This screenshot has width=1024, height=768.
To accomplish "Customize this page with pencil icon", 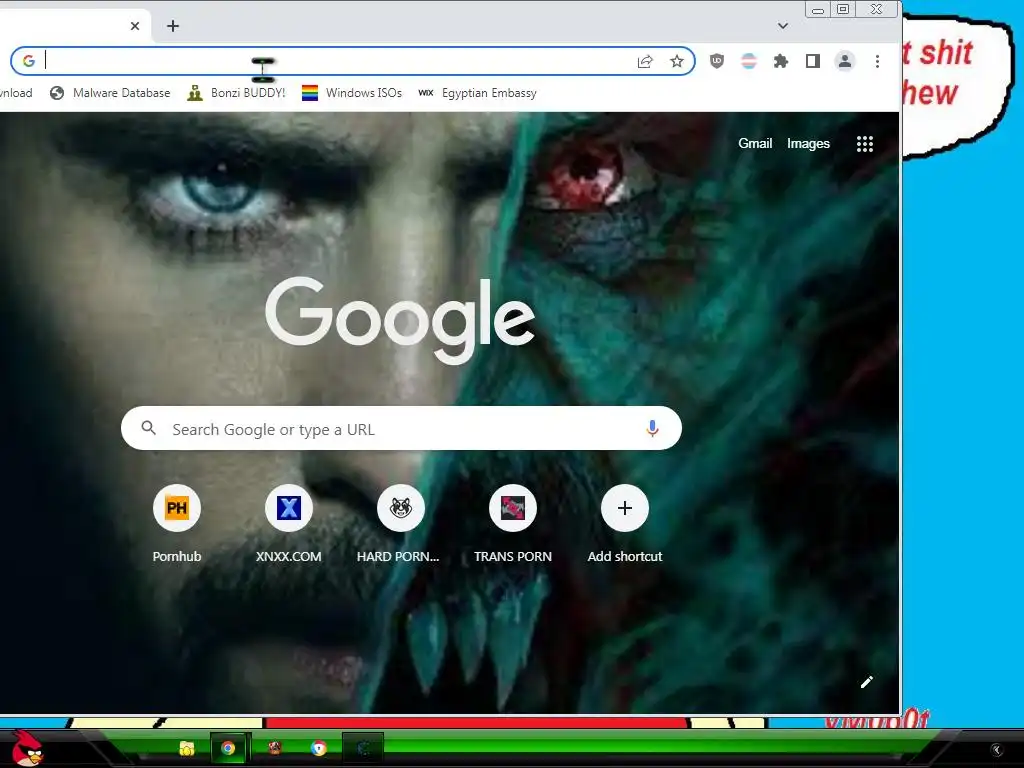I will tap(867, 682).
